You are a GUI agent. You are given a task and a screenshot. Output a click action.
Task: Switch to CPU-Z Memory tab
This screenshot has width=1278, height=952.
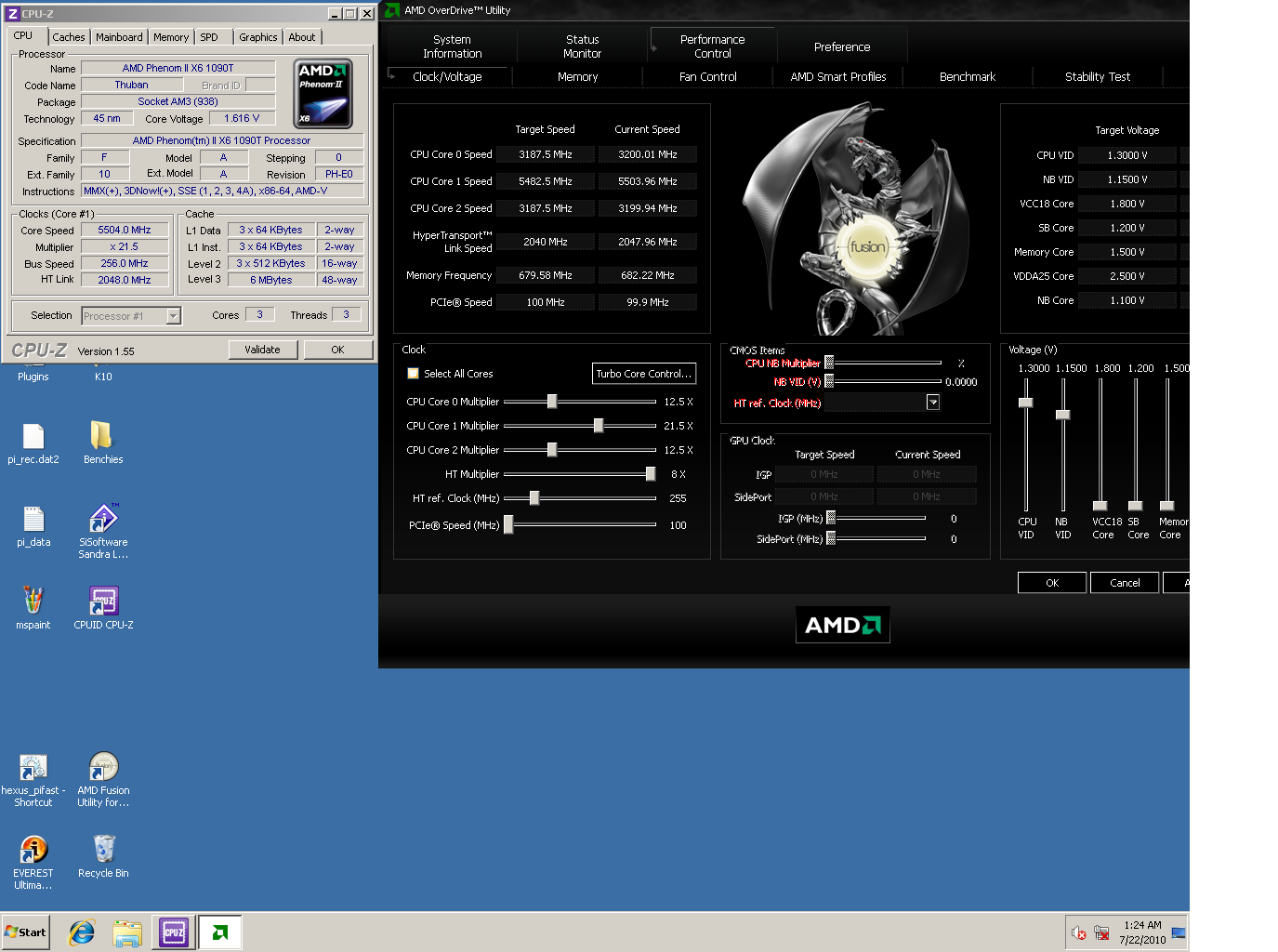[x=171, y=37]
